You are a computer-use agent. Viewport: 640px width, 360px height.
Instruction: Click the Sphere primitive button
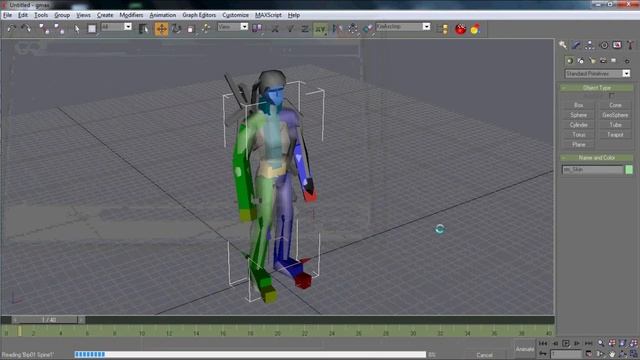pos(578,115)
